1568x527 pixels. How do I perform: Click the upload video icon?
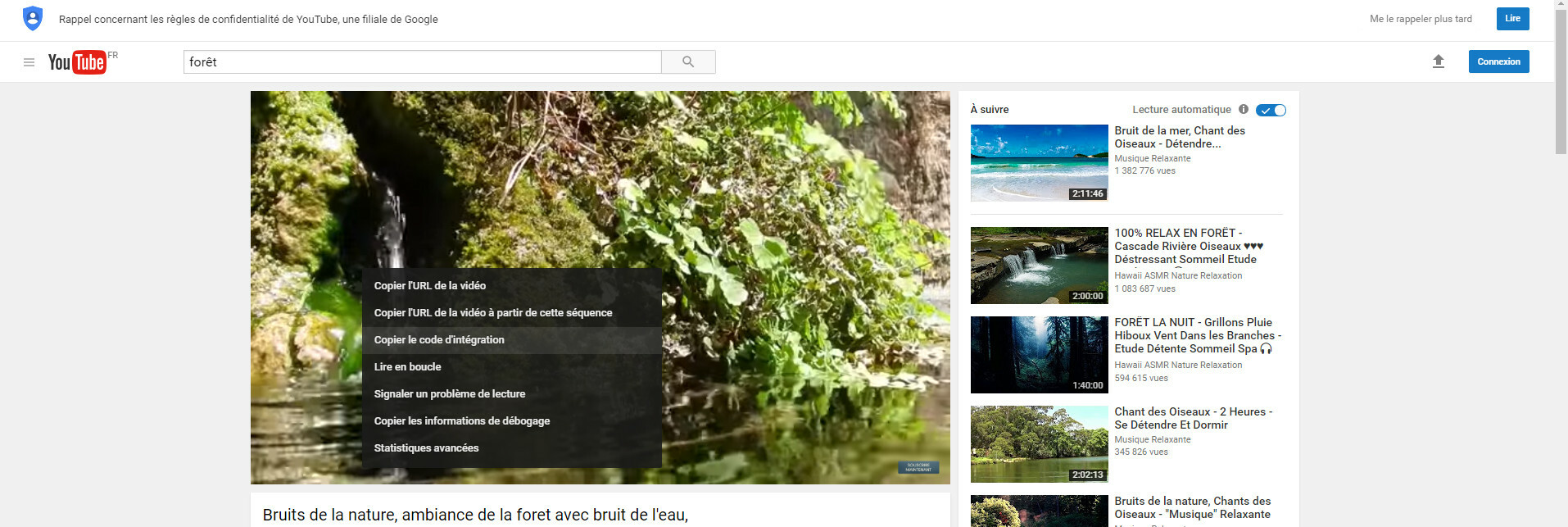click(x=1438, y=61)
